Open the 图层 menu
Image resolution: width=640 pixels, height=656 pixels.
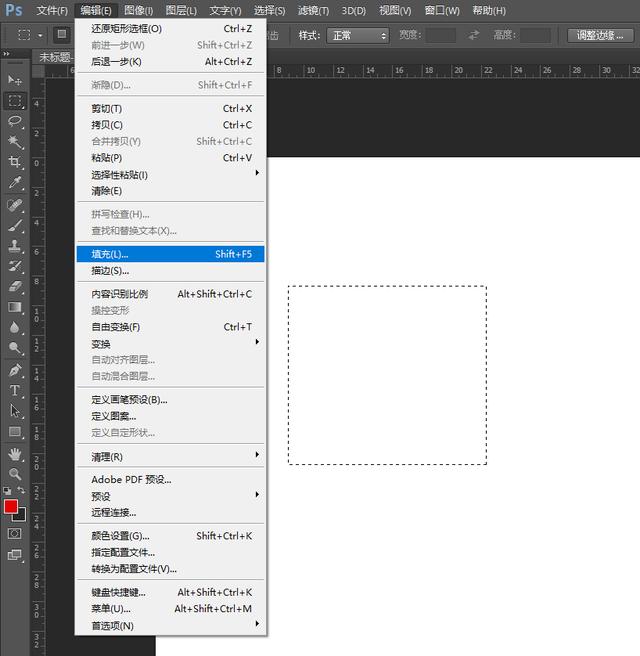[181, 10]
